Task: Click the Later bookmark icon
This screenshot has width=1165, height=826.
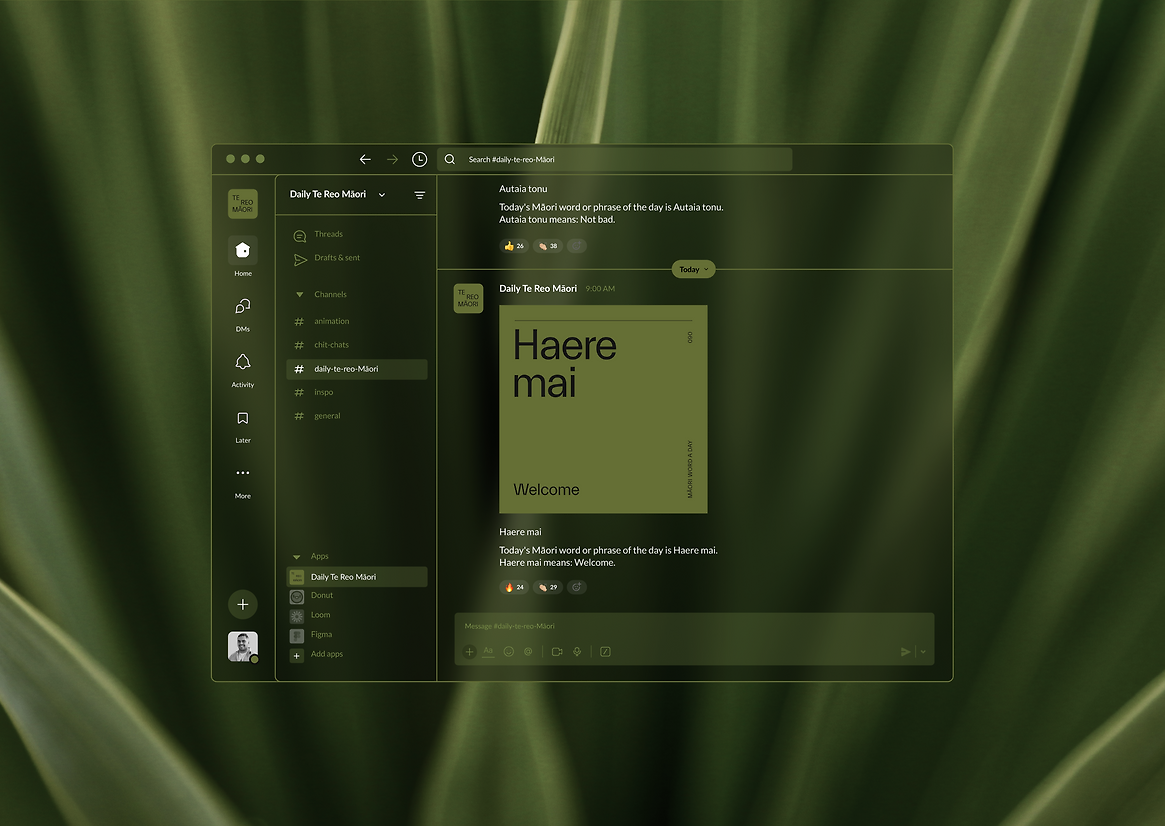Action: [243, 419]
